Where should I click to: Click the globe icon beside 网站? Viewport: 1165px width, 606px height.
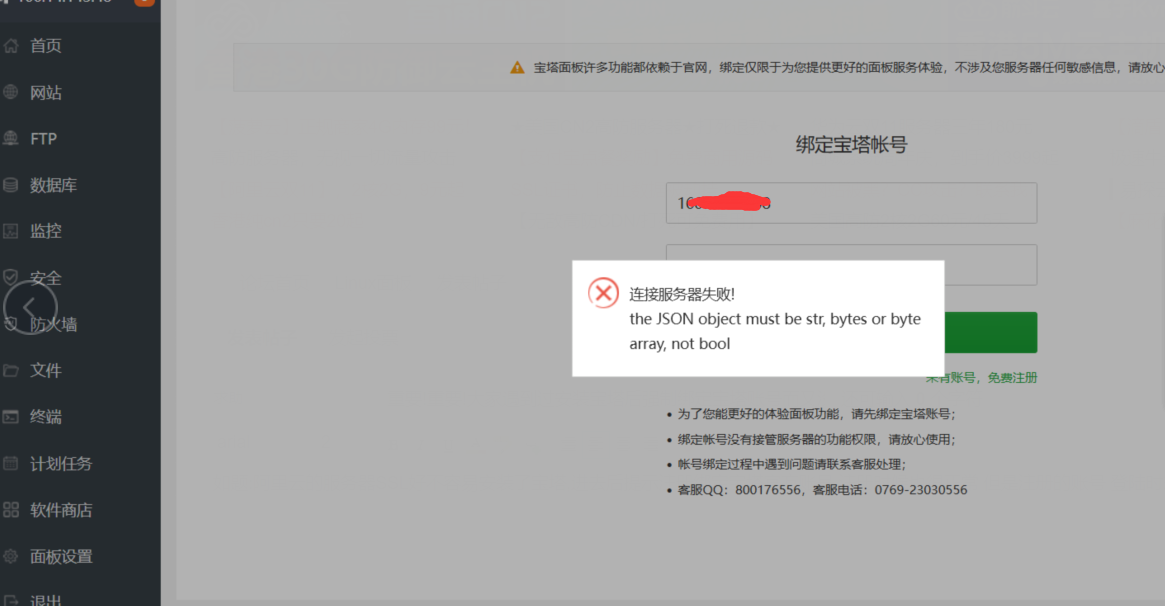pyautogui.click(x=10, y=92)
